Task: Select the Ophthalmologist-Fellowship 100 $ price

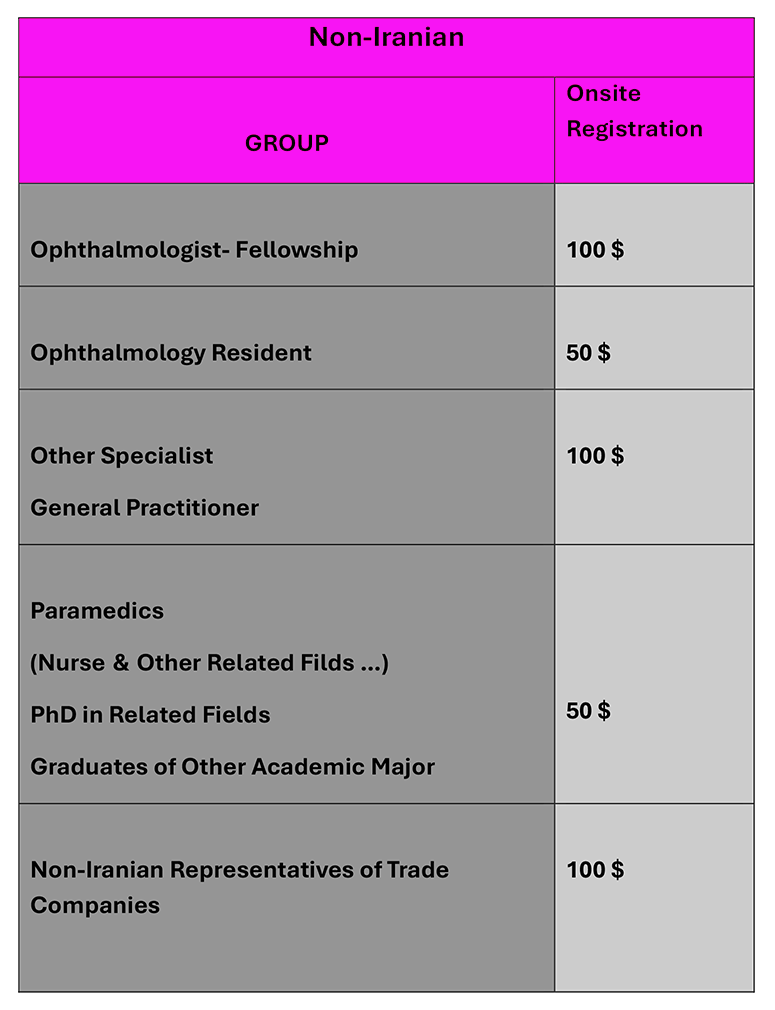Action: [x=595, y=250]
